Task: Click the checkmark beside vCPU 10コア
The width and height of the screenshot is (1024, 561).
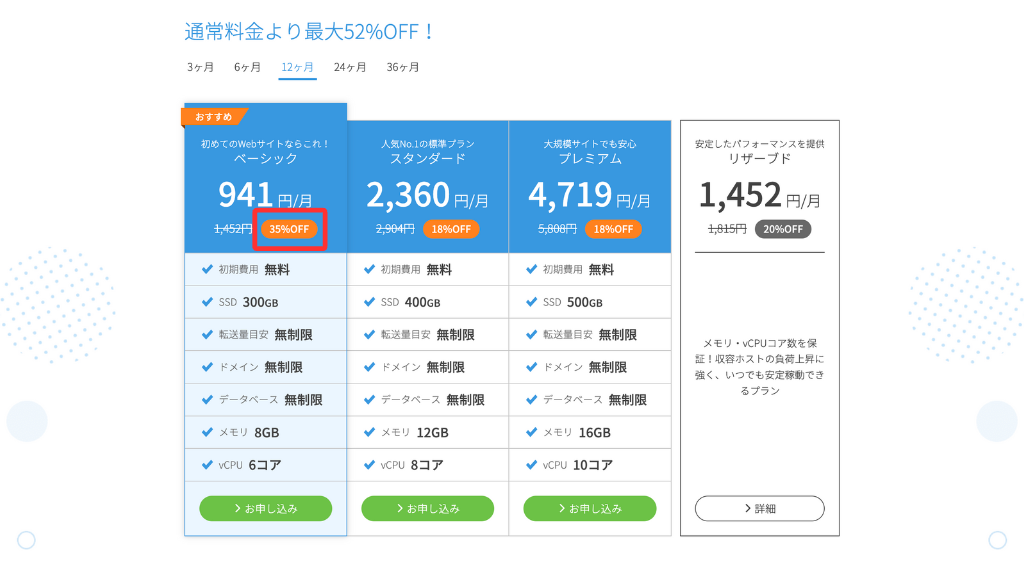Action: point(531,464)
